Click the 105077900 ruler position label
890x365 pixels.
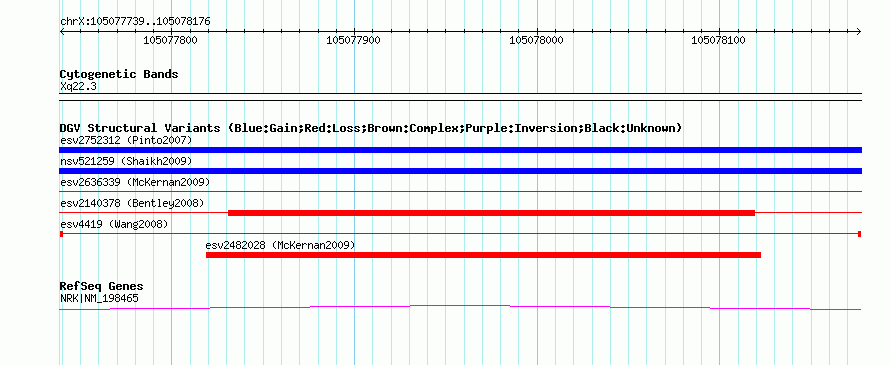[x=354, y=40]
